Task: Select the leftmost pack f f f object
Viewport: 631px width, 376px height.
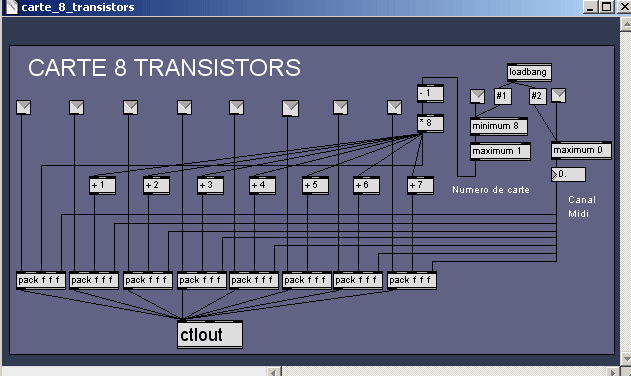Action: (41, 280)
